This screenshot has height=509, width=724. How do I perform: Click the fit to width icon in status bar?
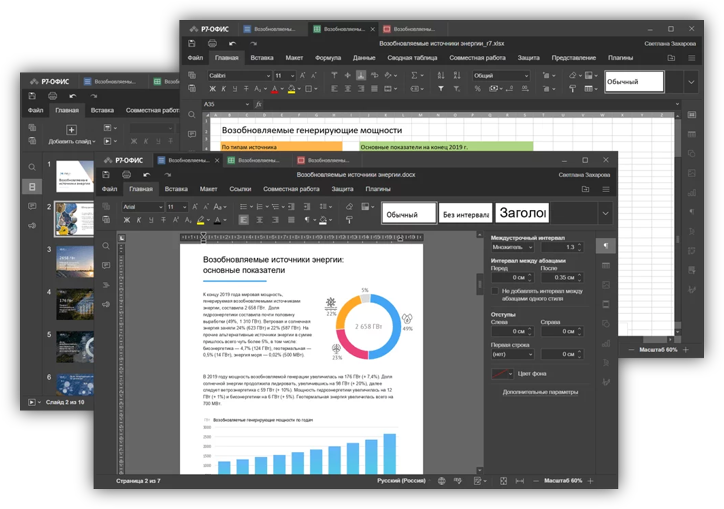tap(520, 481)
